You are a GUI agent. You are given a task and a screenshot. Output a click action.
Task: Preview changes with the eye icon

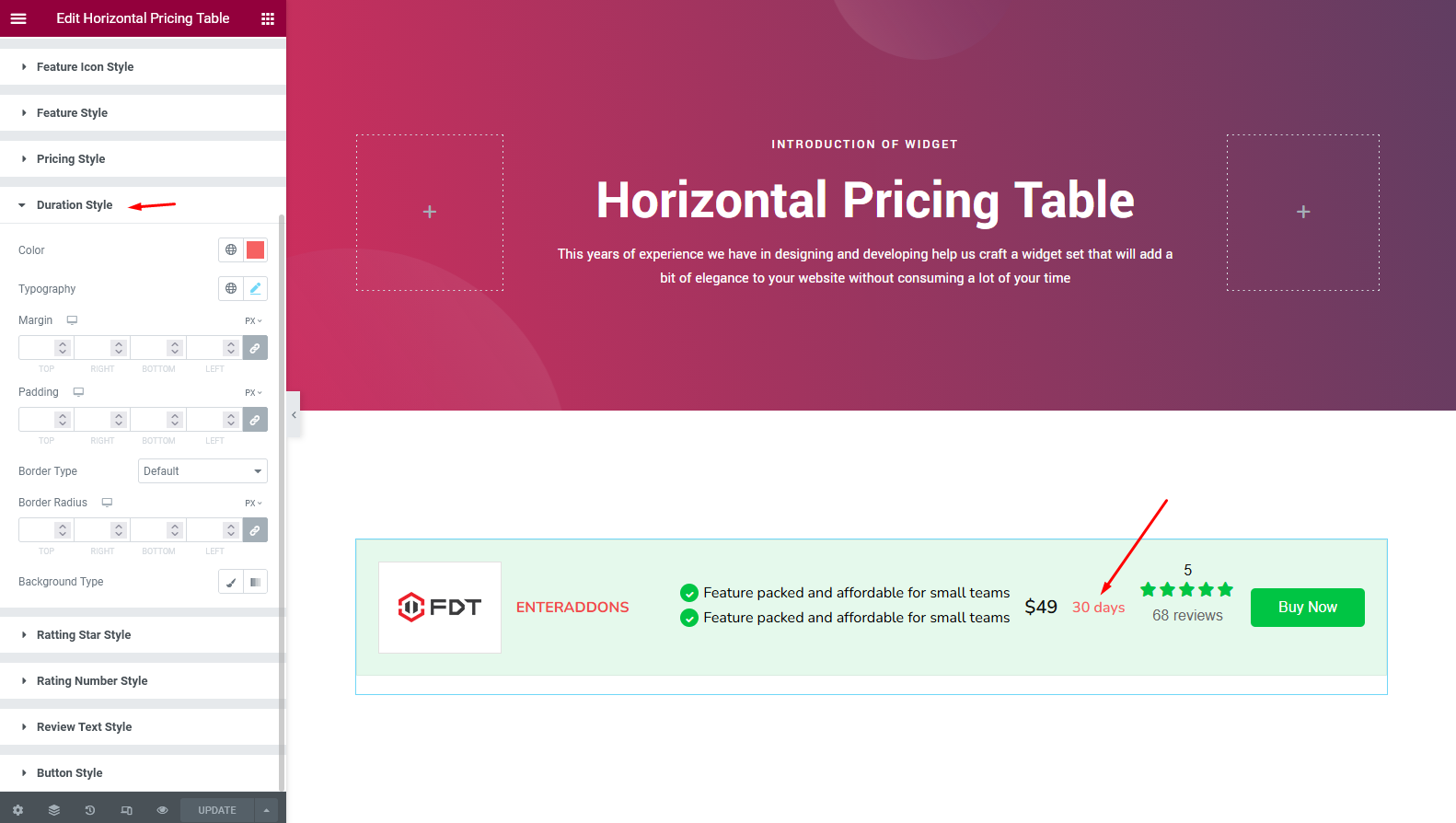[x=162, y=809]
